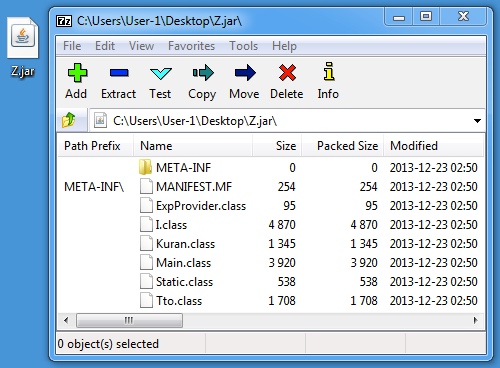This screenshot has width=500, height=368.
Task: Click the Copy arrow icon
Action: pyautogui.click(x=203, y=73)
